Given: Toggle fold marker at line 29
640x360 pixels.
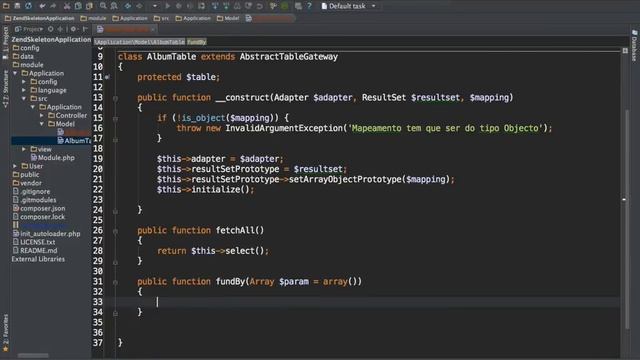Looking at the screenshot, I should pos(116,262).
